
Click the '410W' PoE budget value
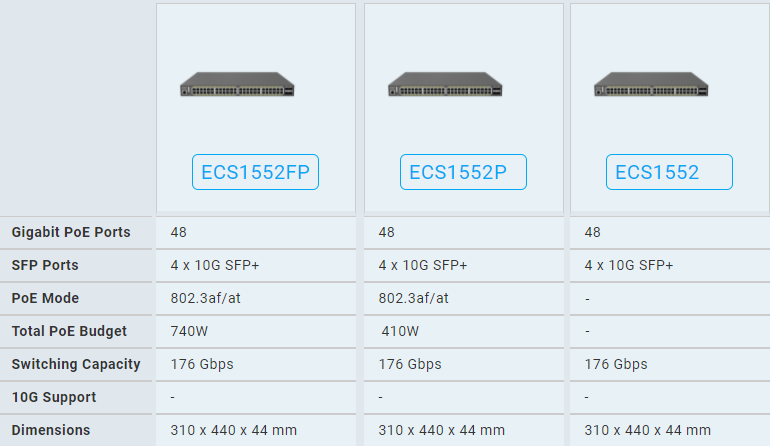pos(400,331)
